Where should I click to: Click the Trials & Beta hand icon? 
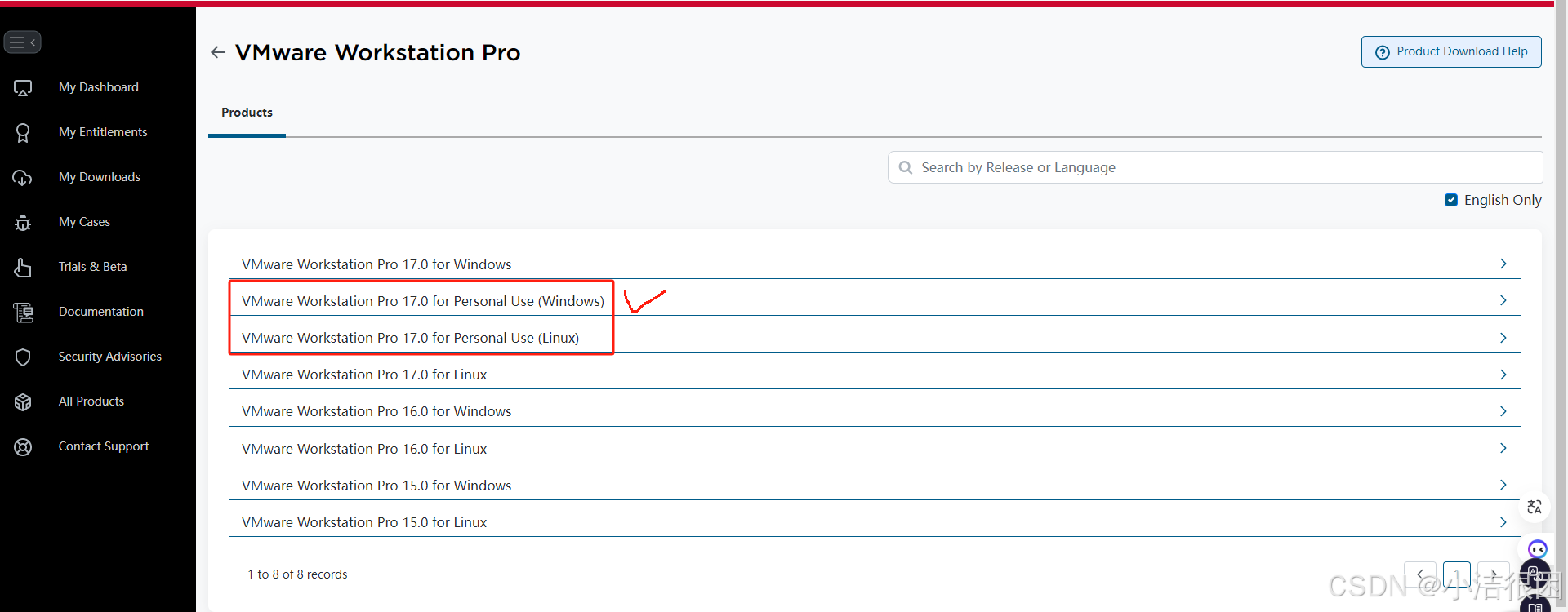click(x=23, y=268)
